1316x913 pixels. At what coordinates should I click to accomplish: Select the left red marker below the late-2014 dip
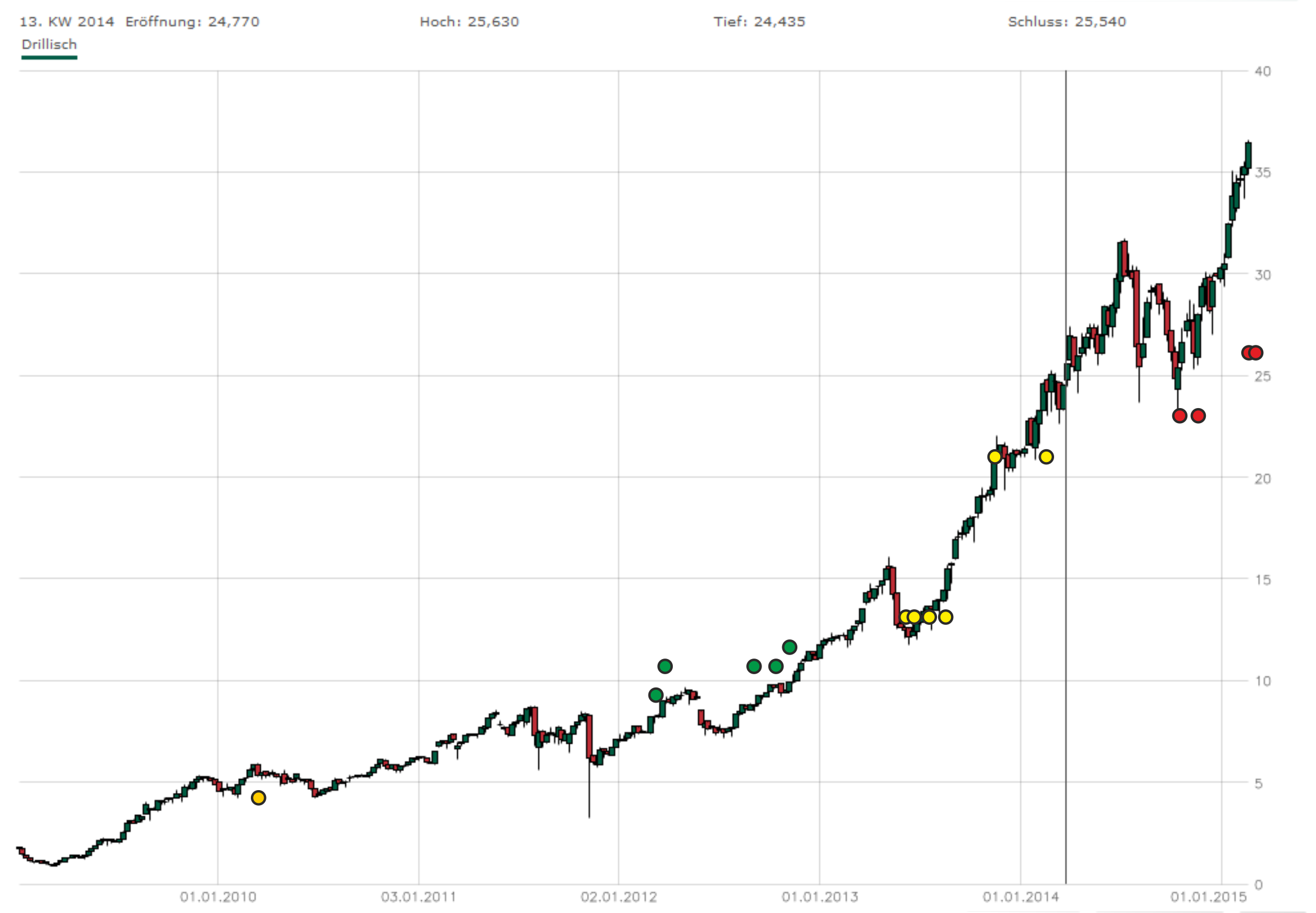1179,416
